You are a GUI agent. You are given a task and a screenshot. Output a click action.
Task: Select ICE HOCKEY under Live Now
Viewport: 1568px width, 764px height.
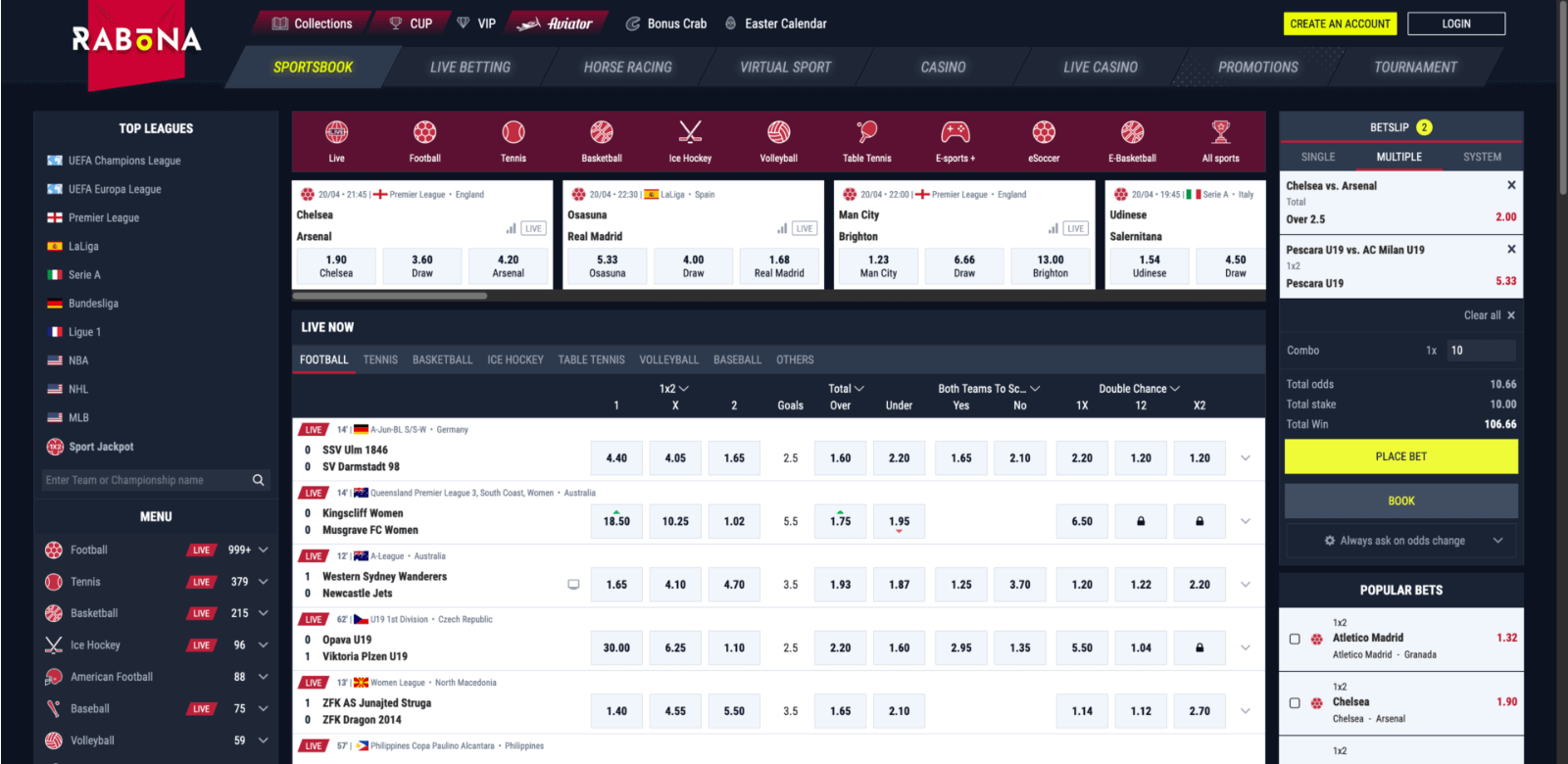point(515,359)
